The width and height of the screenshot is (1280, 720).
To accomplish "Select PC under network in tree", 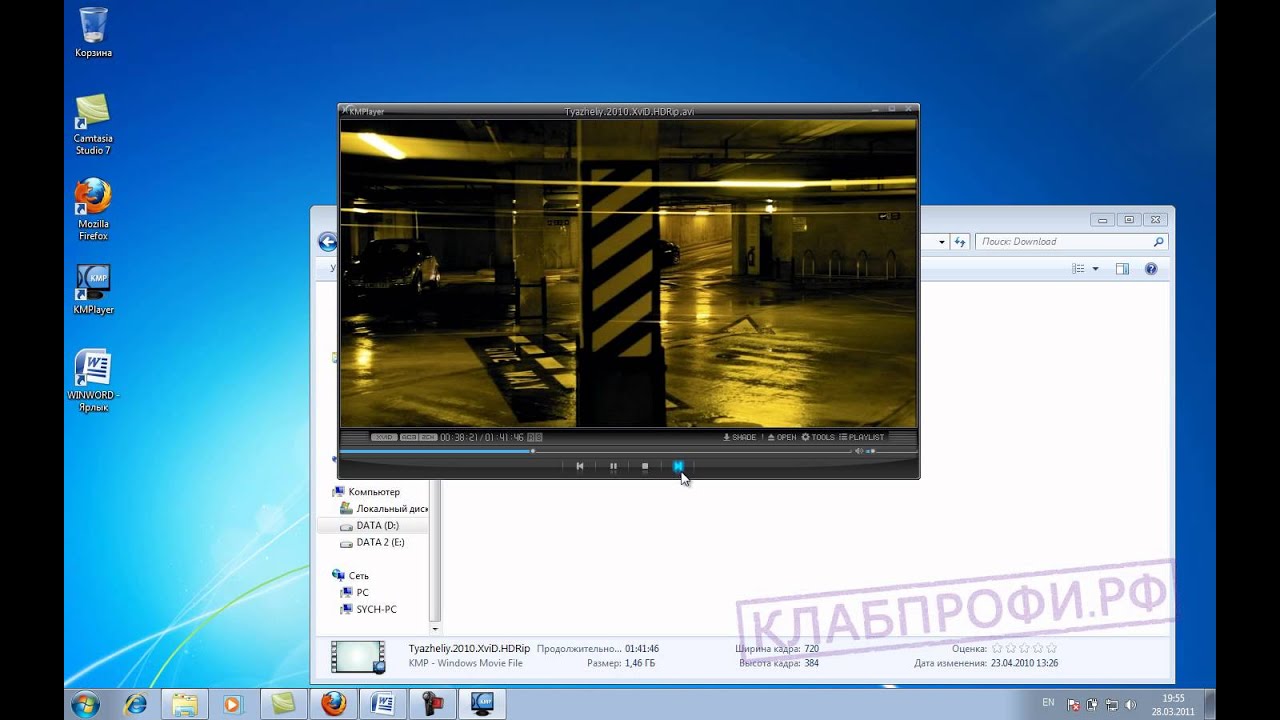I will 354,593.
